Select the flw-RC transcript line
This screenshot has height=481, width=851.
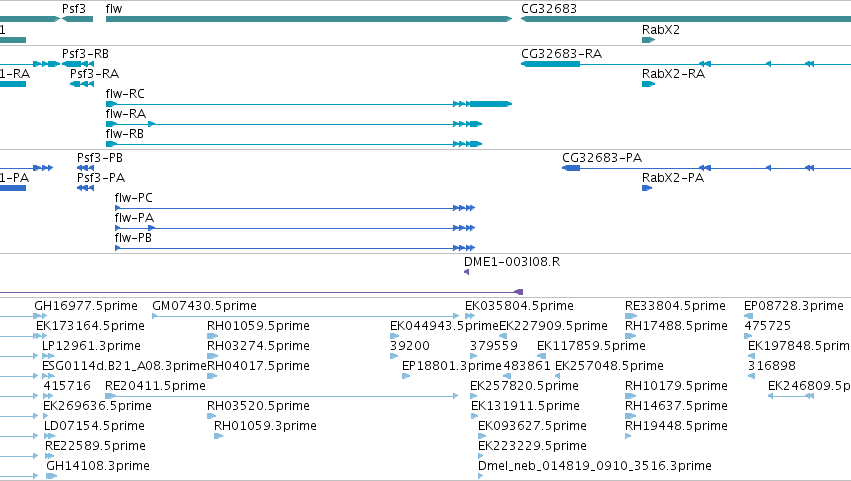point(309,104)
